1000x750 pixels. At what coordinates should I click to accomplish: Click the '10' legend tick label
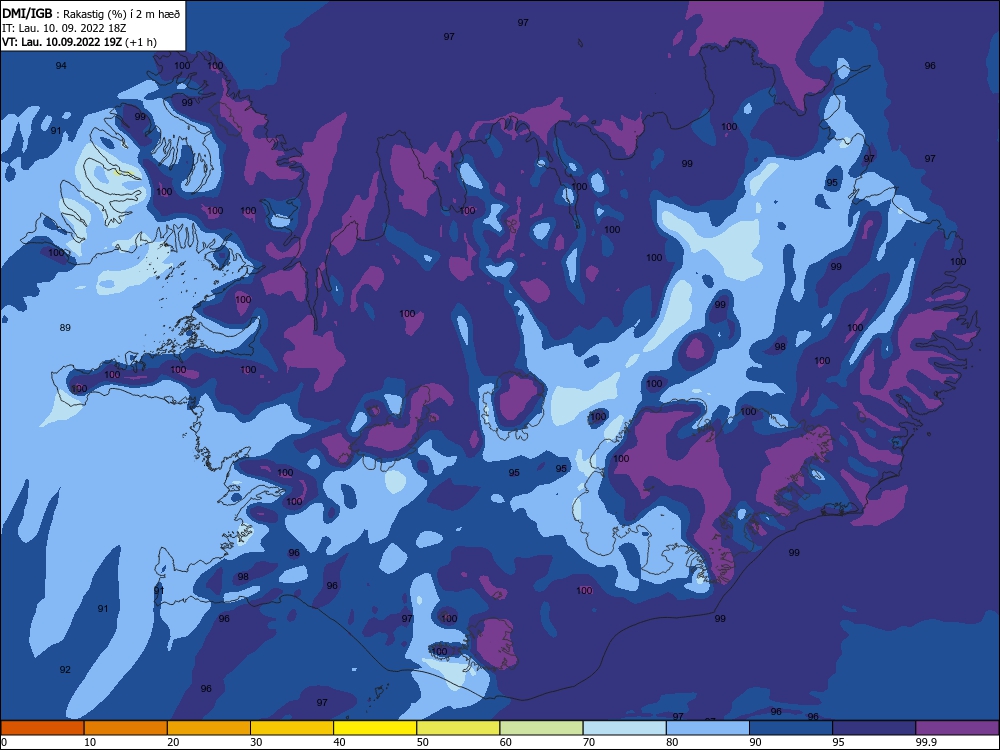[90, 742]
